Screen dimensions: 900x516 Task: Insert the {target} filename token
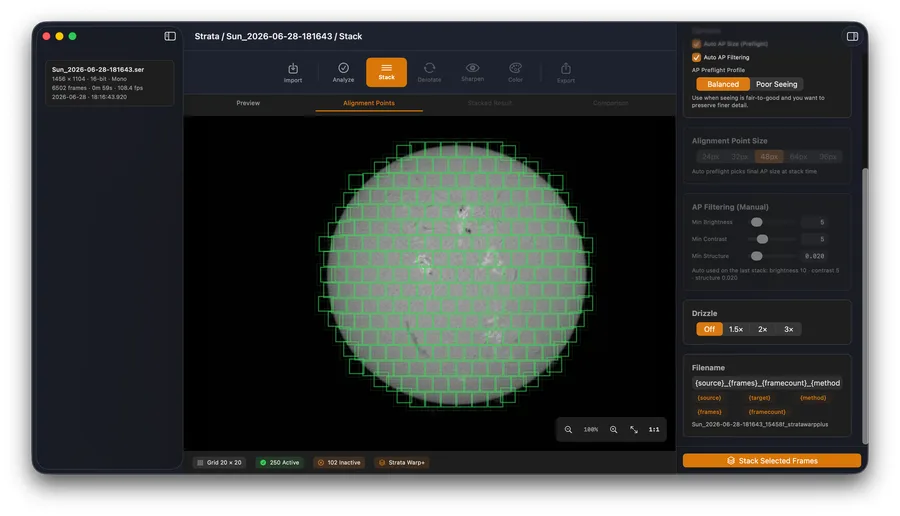[x=759, y=398]
